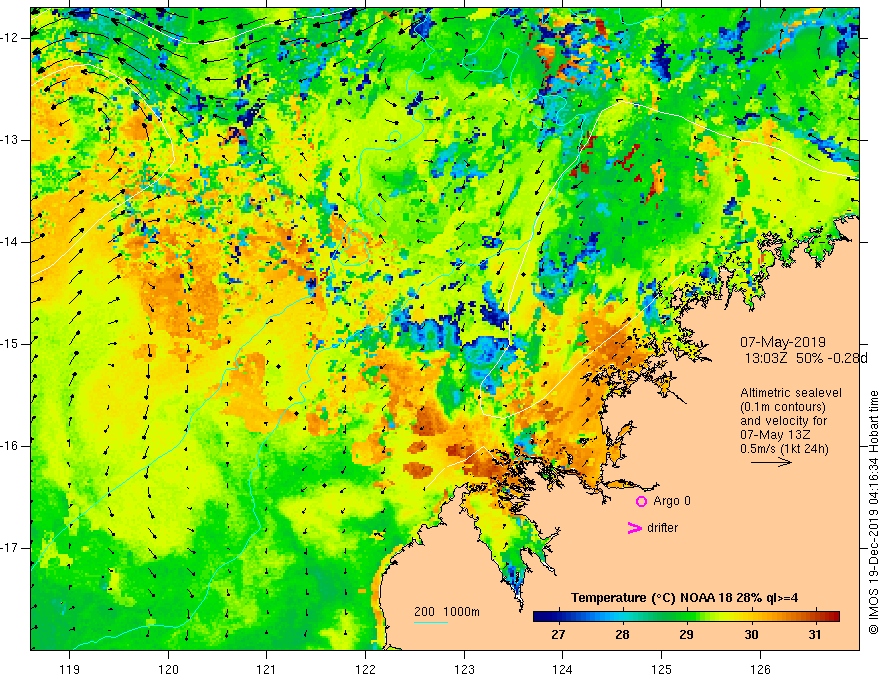Click the 31 value on the color scale
This screenshot has width=880, height=680.
click(815, 635)
